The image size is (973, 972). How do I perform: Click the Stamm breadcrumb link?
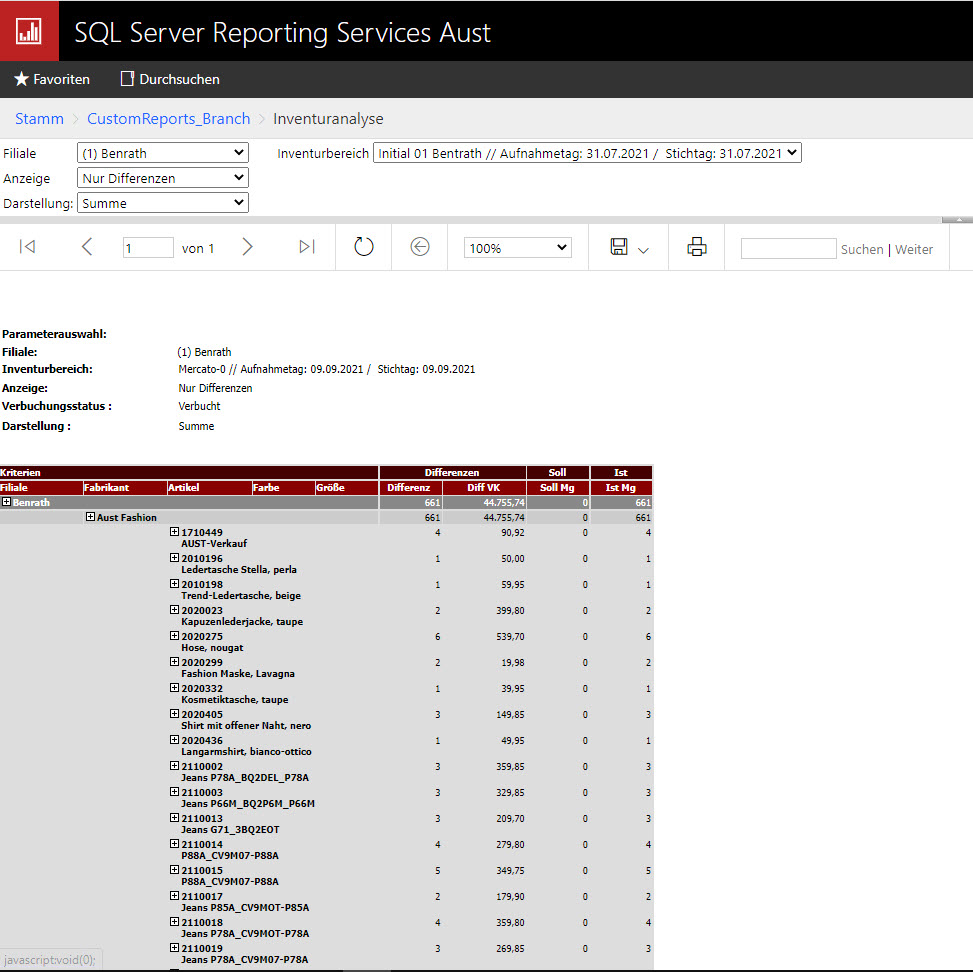[39, 119]
